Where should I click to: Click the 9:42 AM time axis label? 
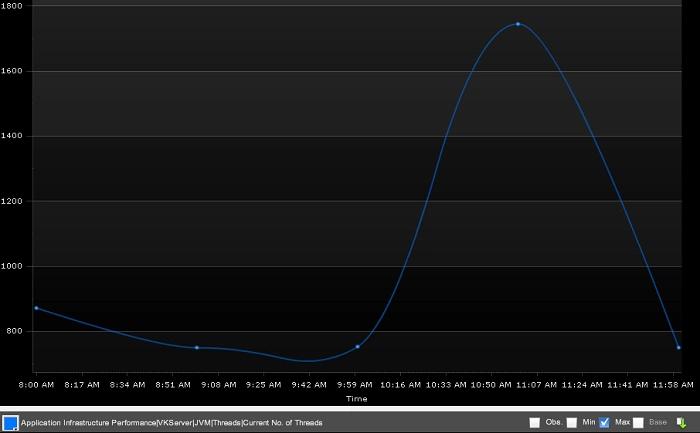click(x=308, y=384)
